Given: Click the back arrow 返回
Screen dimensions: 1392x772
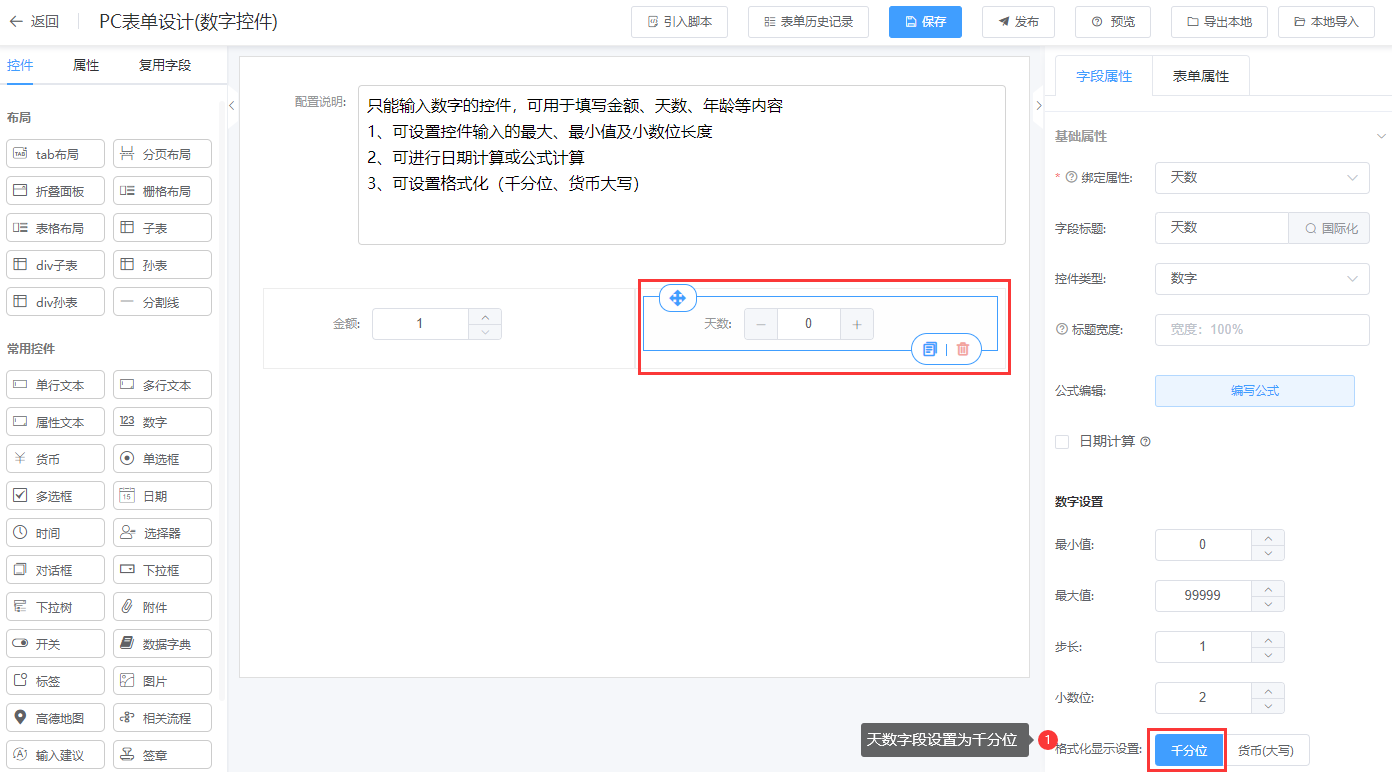Looking at the screenshot, I should (33, 21).
